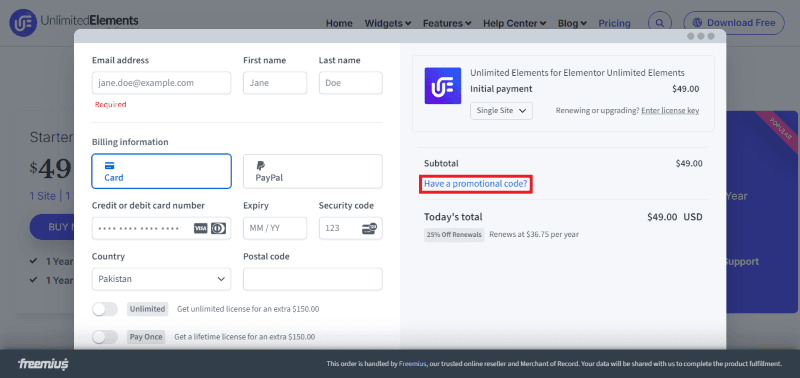Focus the card number field
The width and height of the screenshot is (800, 378).
(x=161, y=228)
